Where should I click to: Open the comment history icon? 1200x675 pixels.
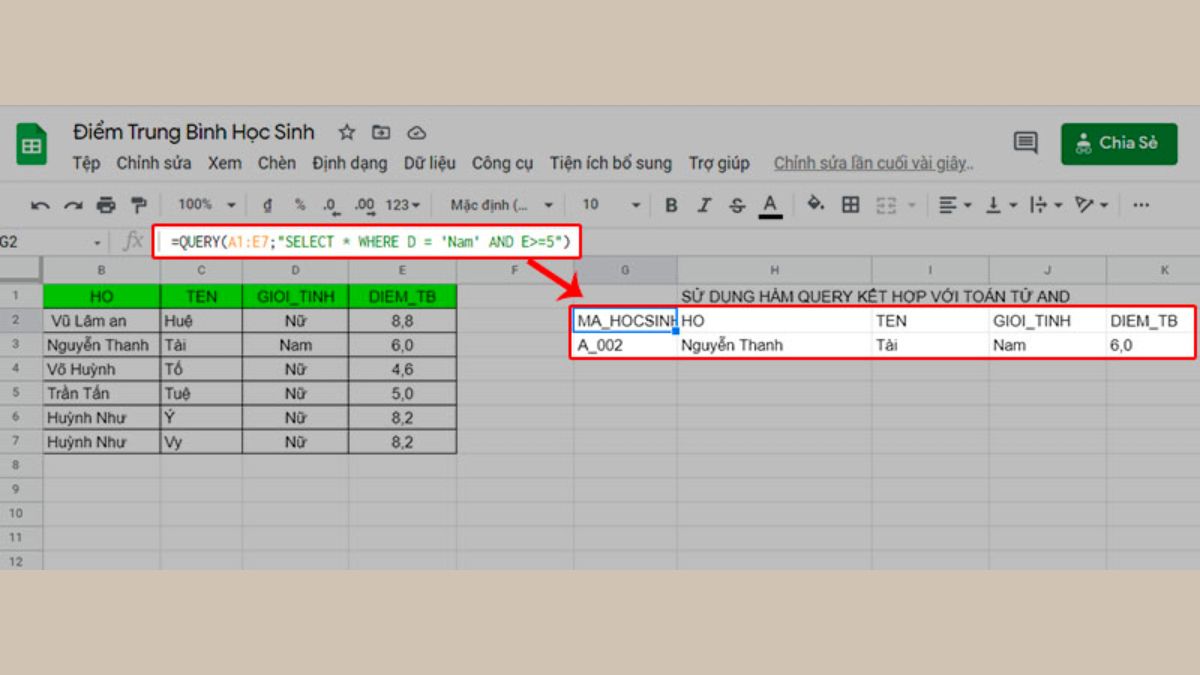tap(1026, 143)
